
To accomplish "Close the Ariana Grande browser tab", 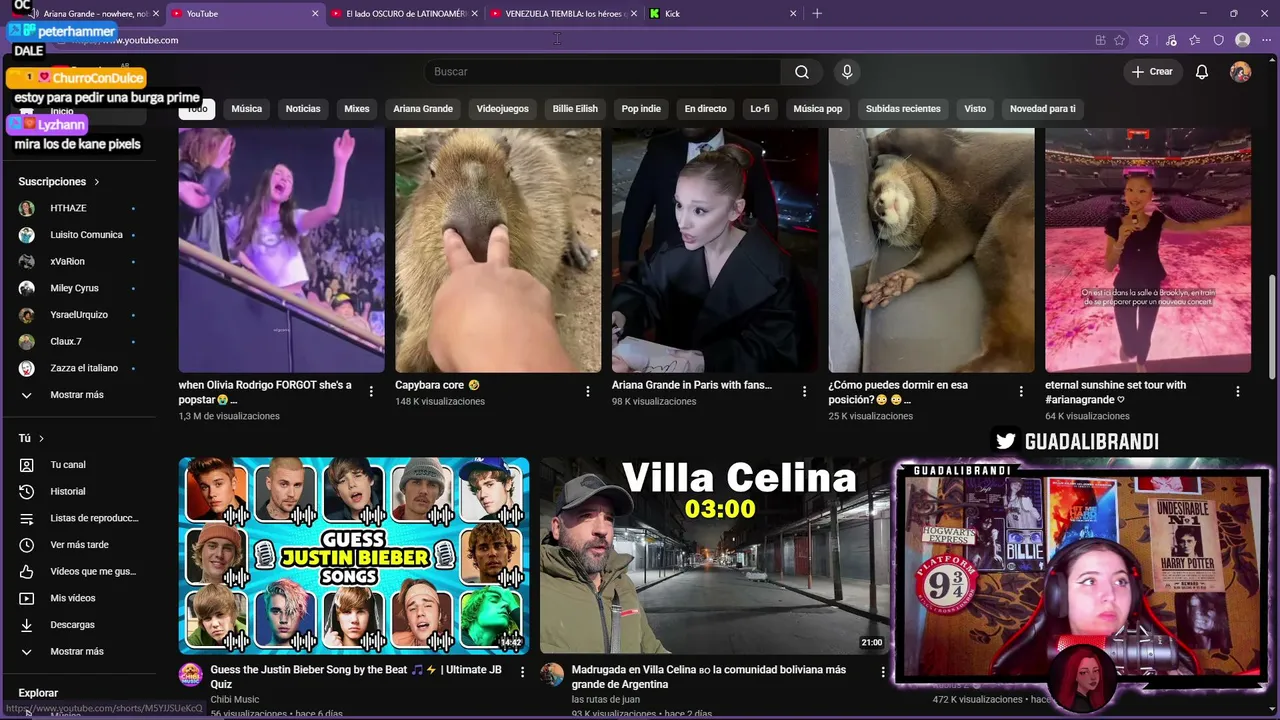I will [x=154, y=14].
